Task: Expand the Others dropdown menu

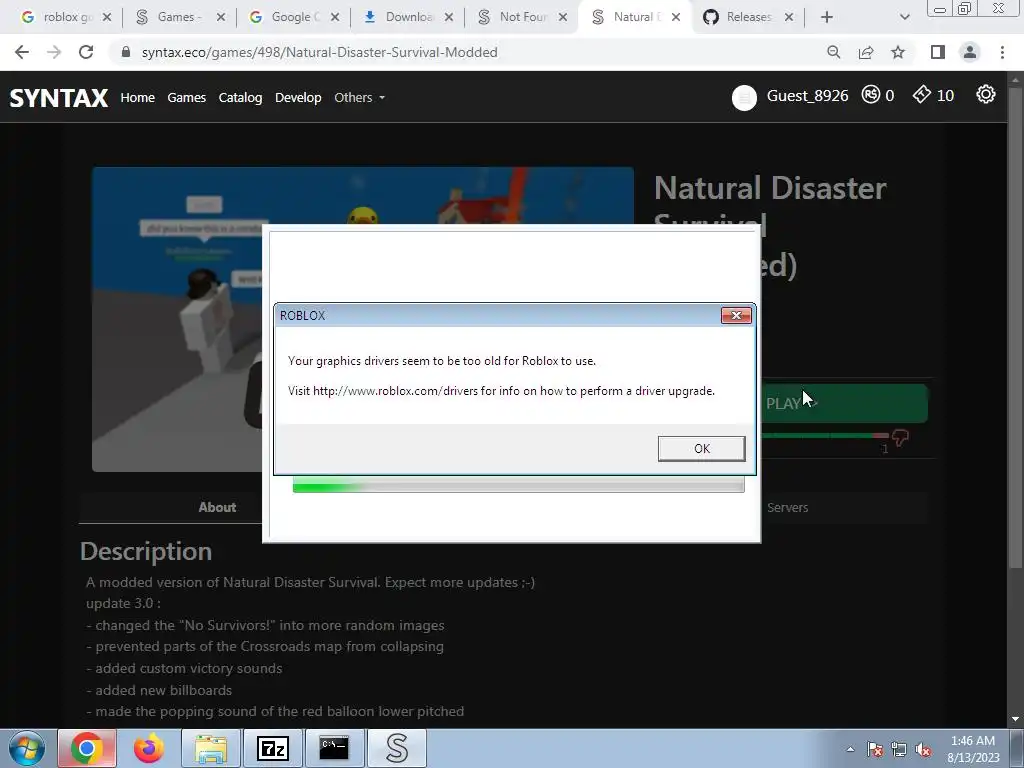Action: click(359, 97)
